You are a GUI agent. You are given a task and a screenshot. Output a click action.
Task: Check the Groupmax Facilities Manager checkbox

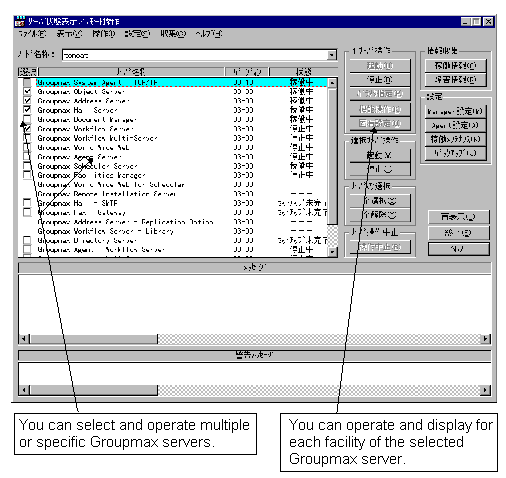(x=27, y=175)
